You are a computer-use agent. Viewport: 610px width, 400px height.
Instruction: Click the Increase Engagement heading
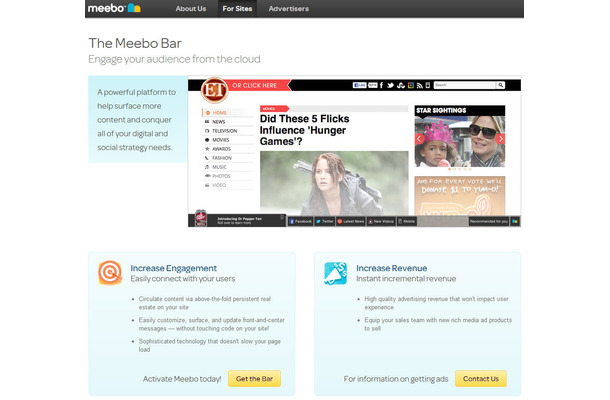coord(174,268)
